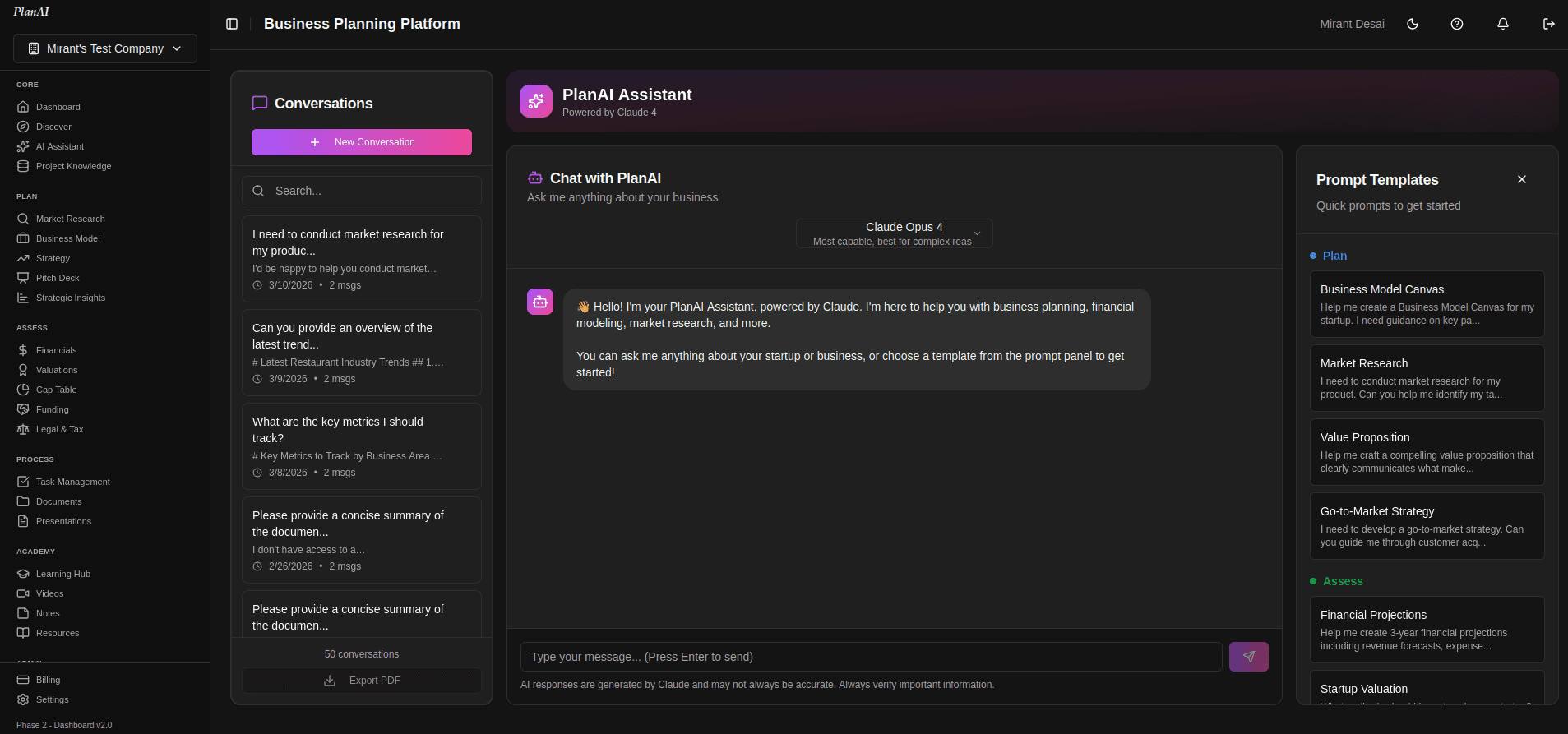Click the Task Management checkbox icon
Image resolution: width=1568 pixels, height=734 pixels.
point(23,482)
